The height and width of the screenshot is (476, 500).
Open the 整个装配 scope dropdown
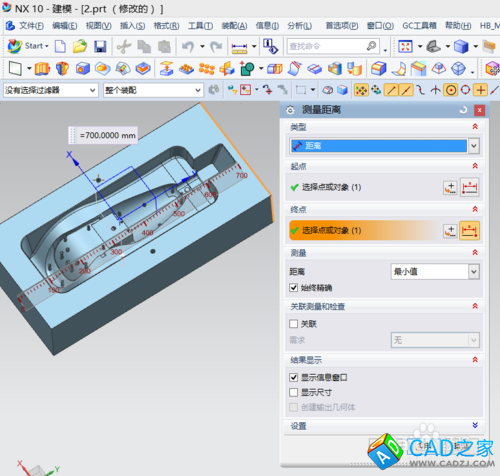click(153, 90)
